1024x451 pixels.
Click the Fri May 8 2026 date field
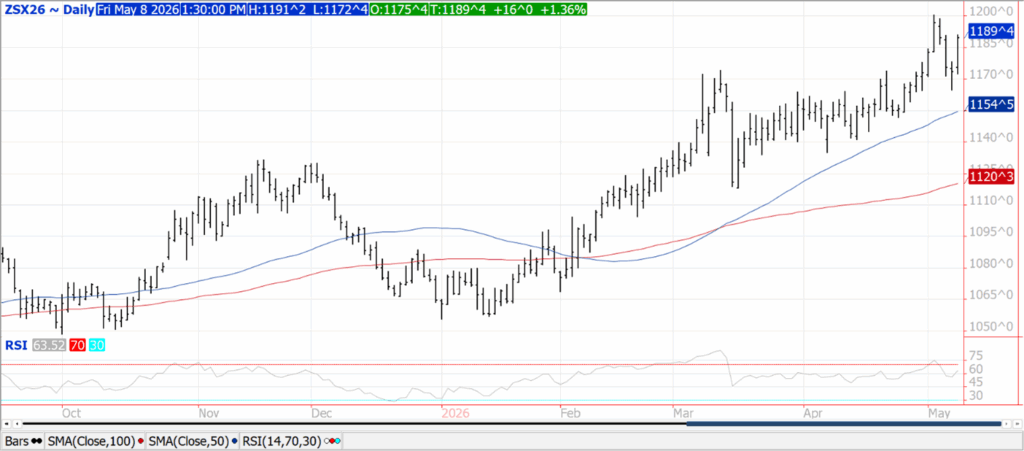[x=136, y=9]
